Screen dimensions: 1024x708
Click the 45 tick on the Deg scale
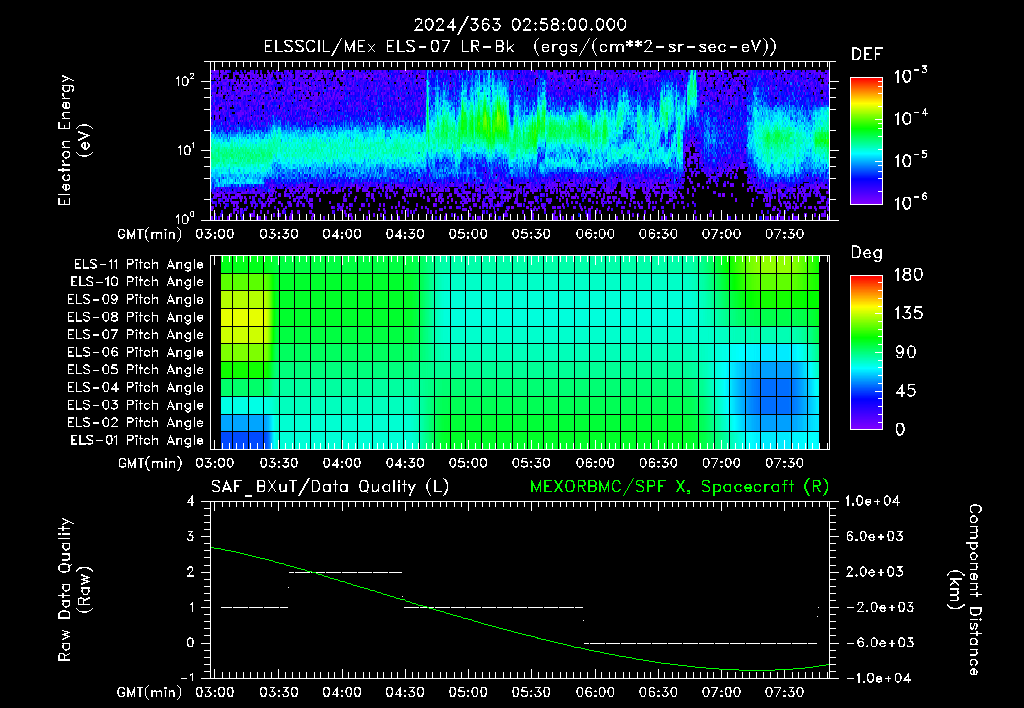[x=905, y=391]
